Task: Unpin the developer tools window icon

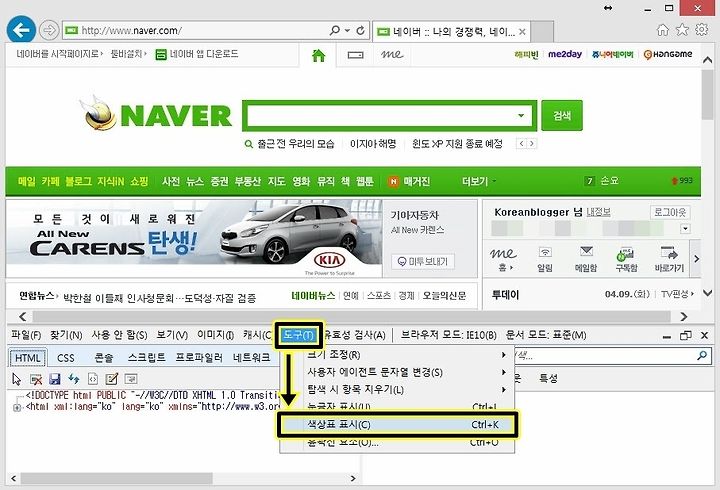Action: tap(686, 335)
